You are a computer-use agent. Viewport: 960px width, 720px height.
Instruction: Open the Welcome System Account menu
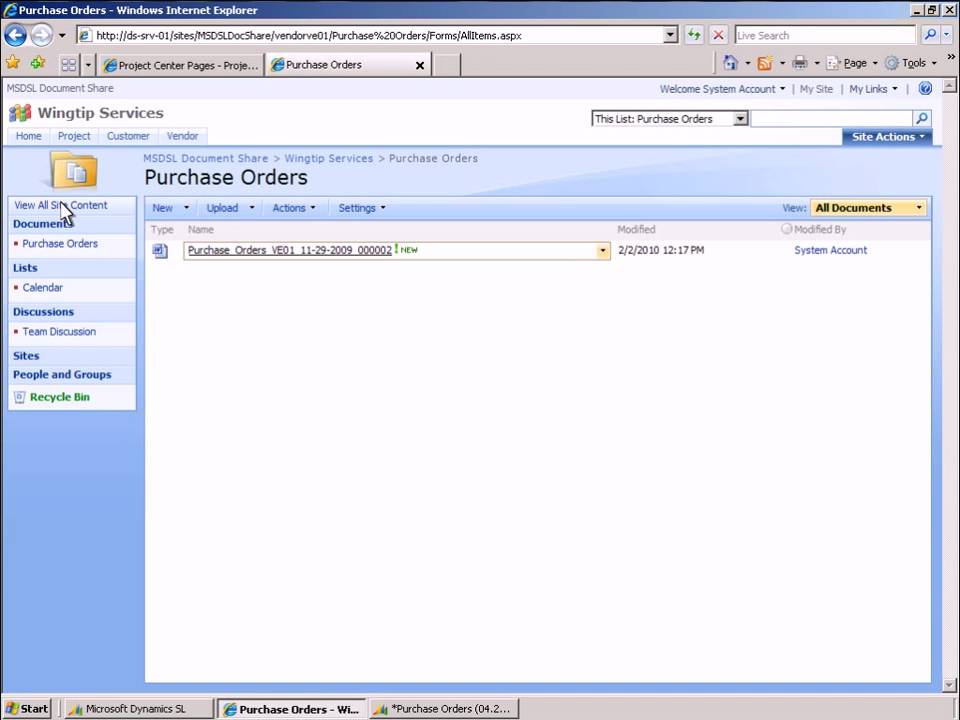[722, 89]
